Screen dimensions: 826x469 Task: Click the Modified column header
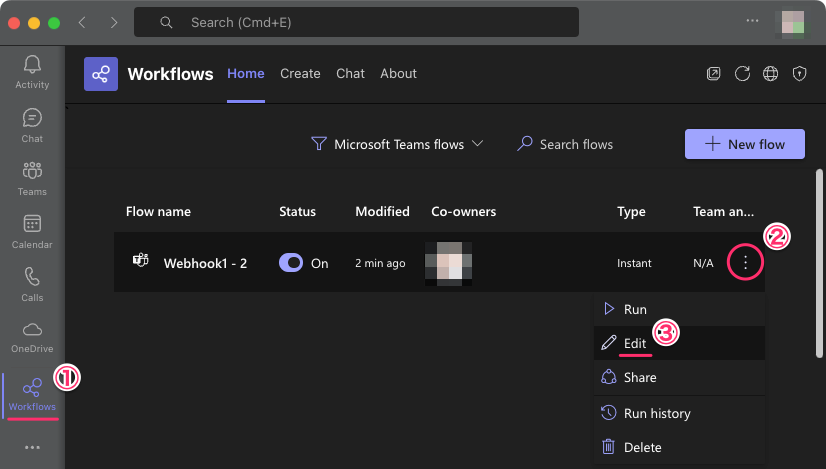382,211
